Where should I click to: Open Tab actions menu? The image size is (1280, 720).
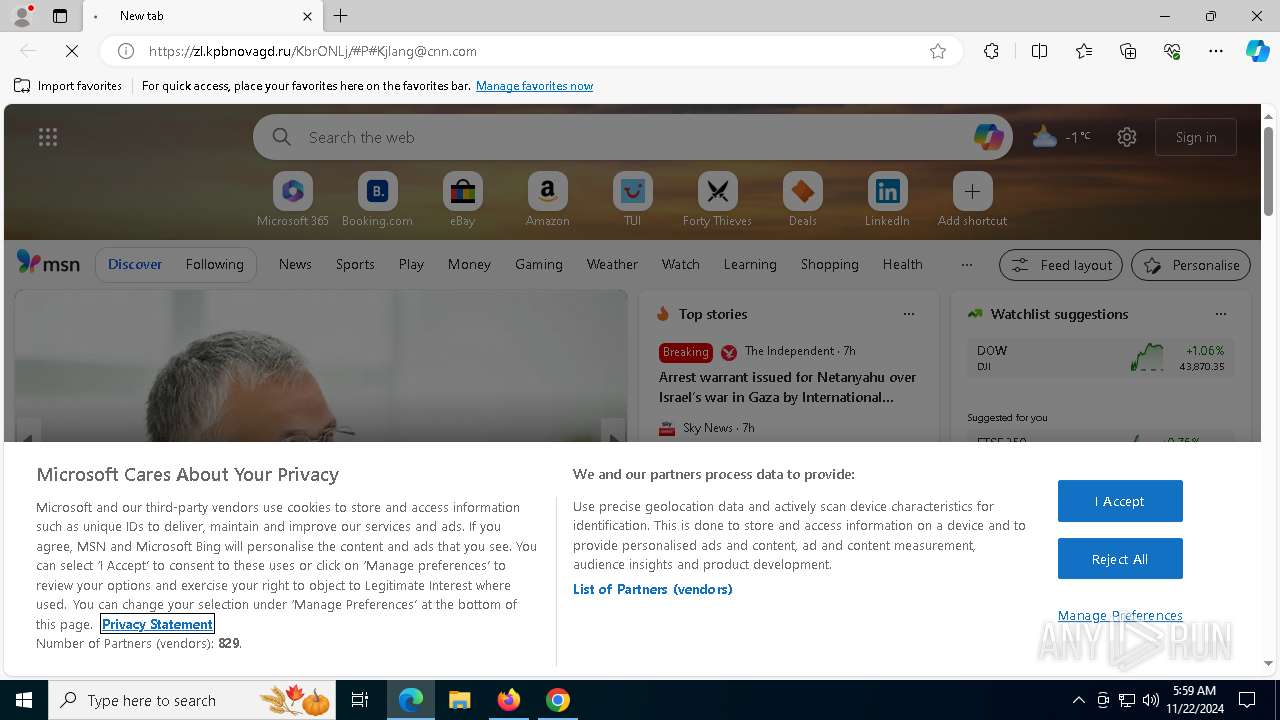tap(60, 16)
